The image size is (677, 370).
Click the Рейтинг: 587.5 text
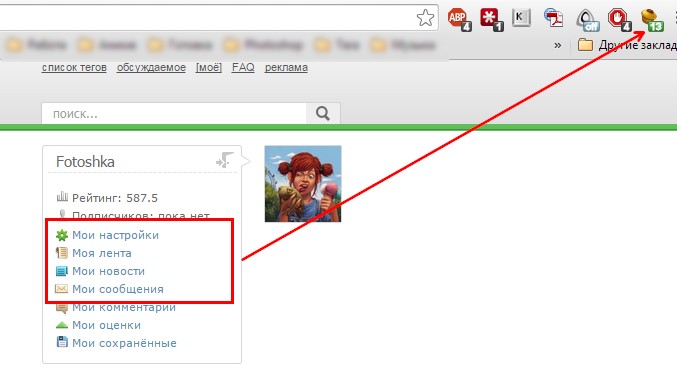point(115,198)
